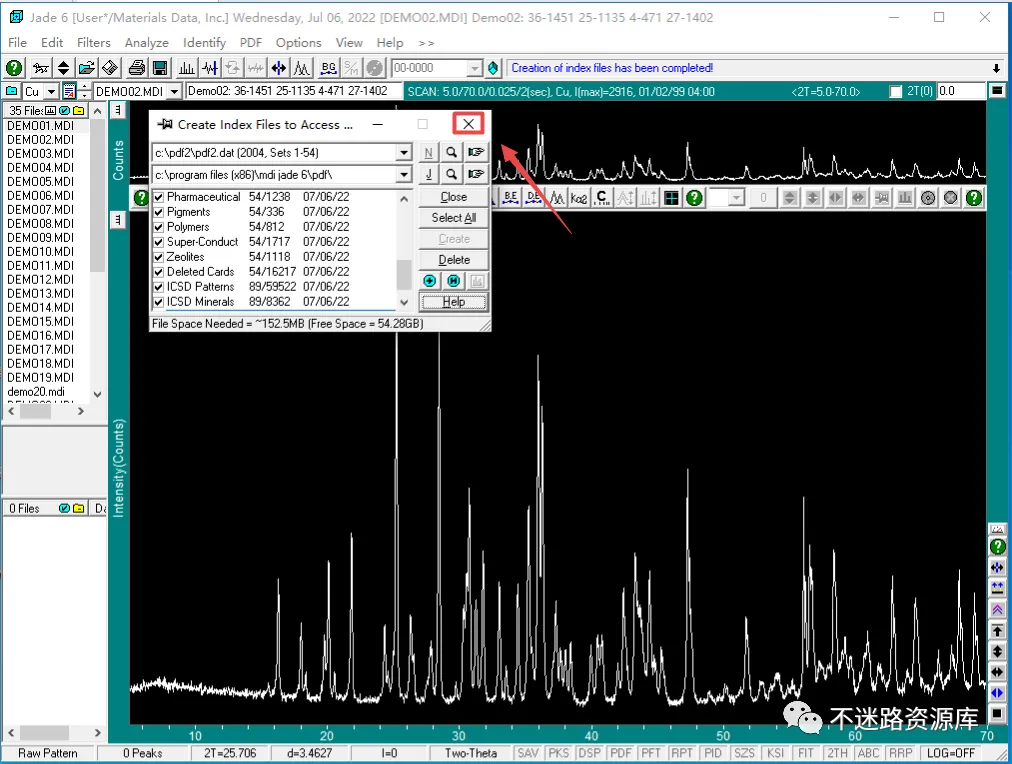Uncheck the ICSD Patterns checkbox
This screenshot has height=764, width=1012.
coord(159,286)
